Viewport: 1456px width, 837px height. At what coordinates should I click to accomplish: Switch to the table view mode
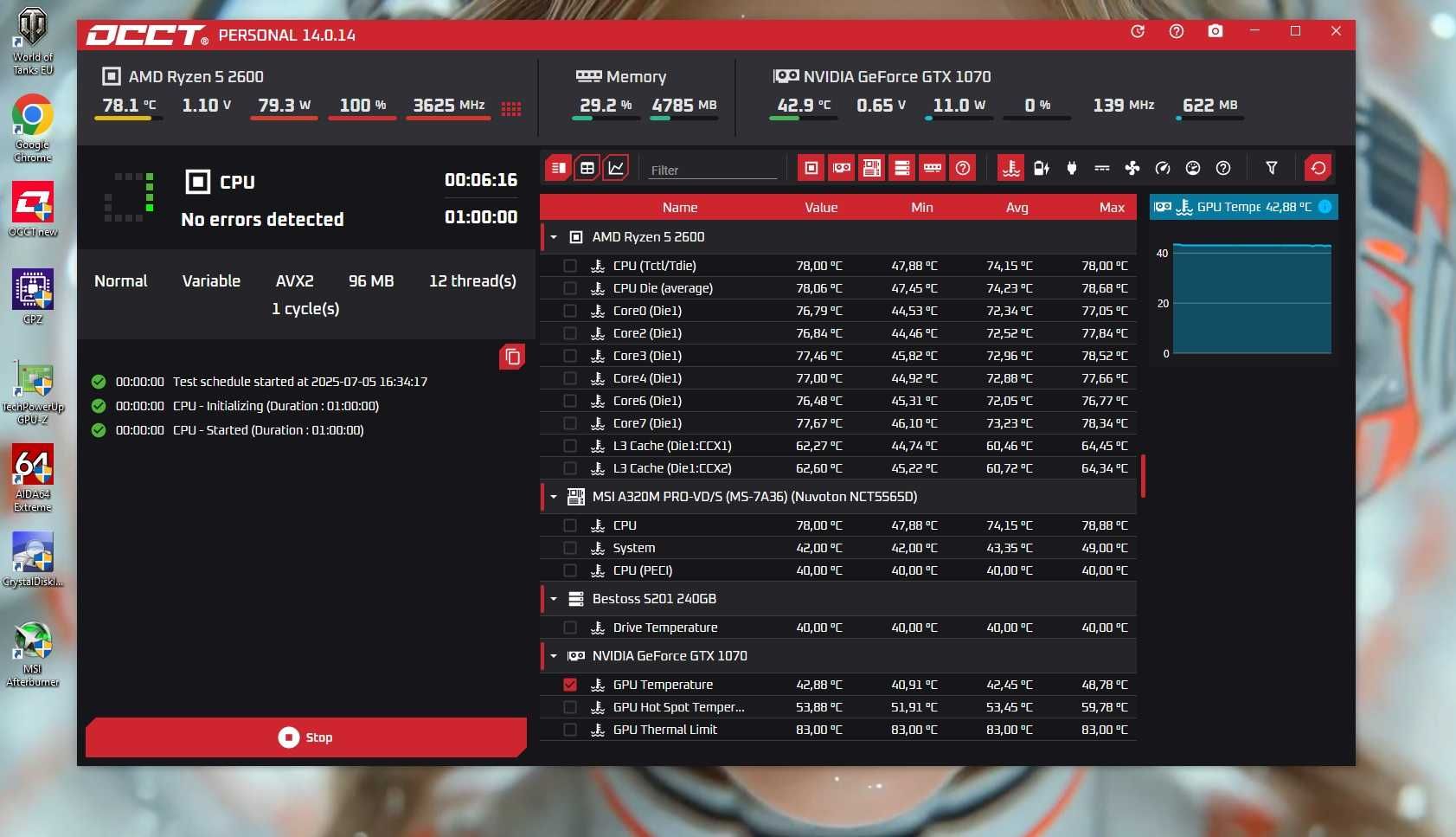tap(587, 168)
